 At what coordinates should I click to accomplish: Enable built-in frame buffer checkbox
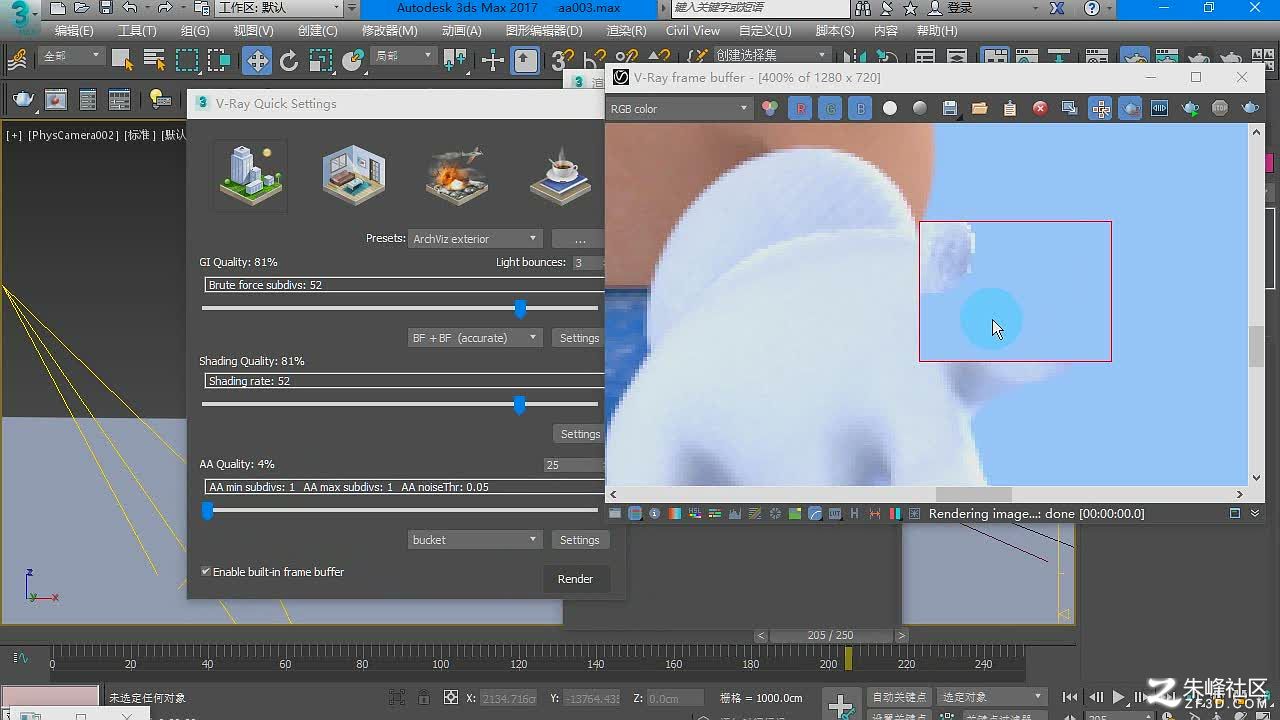coord(206,572)
